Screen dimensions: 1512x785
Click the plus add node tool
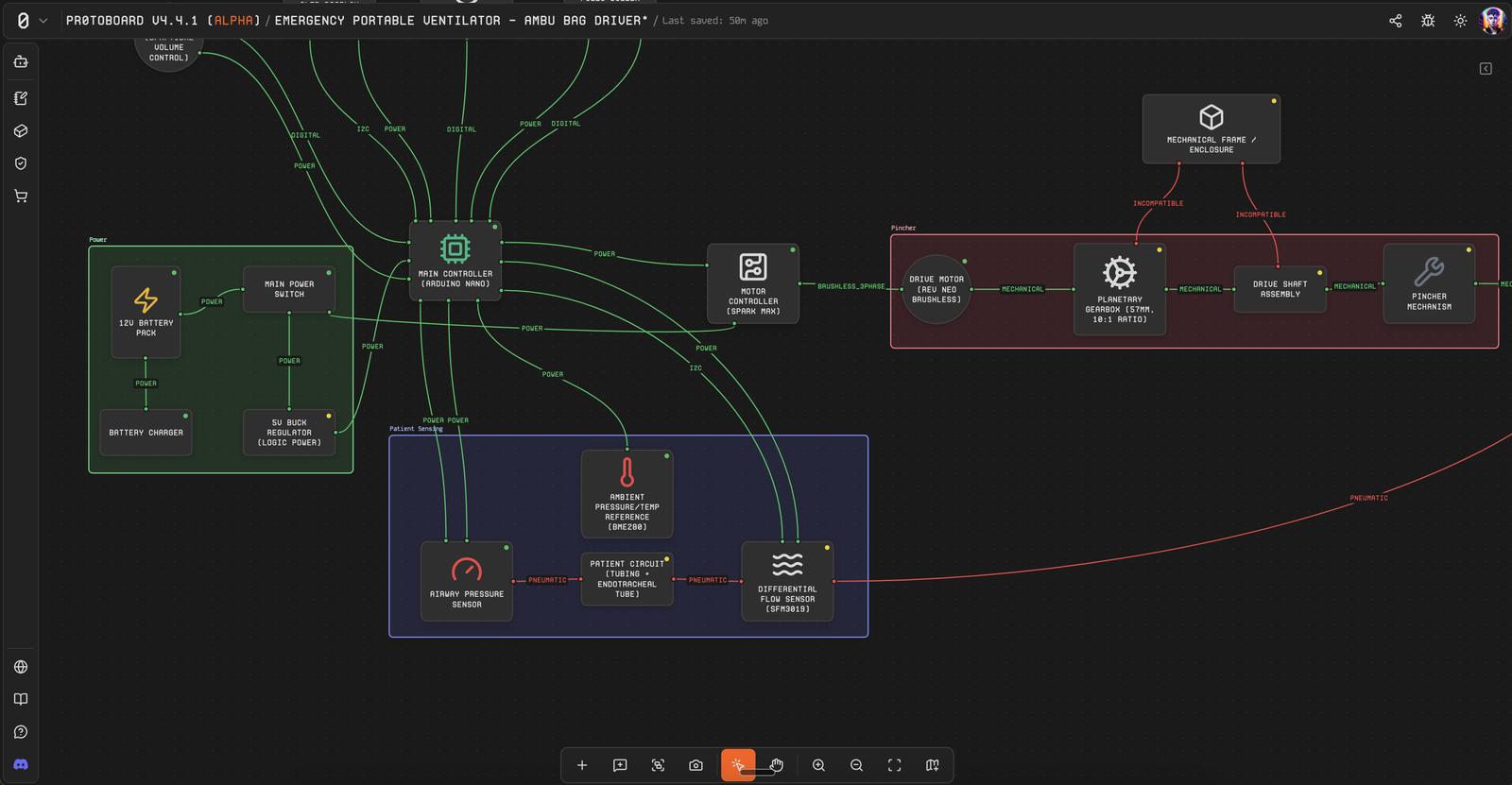[582, 765]
